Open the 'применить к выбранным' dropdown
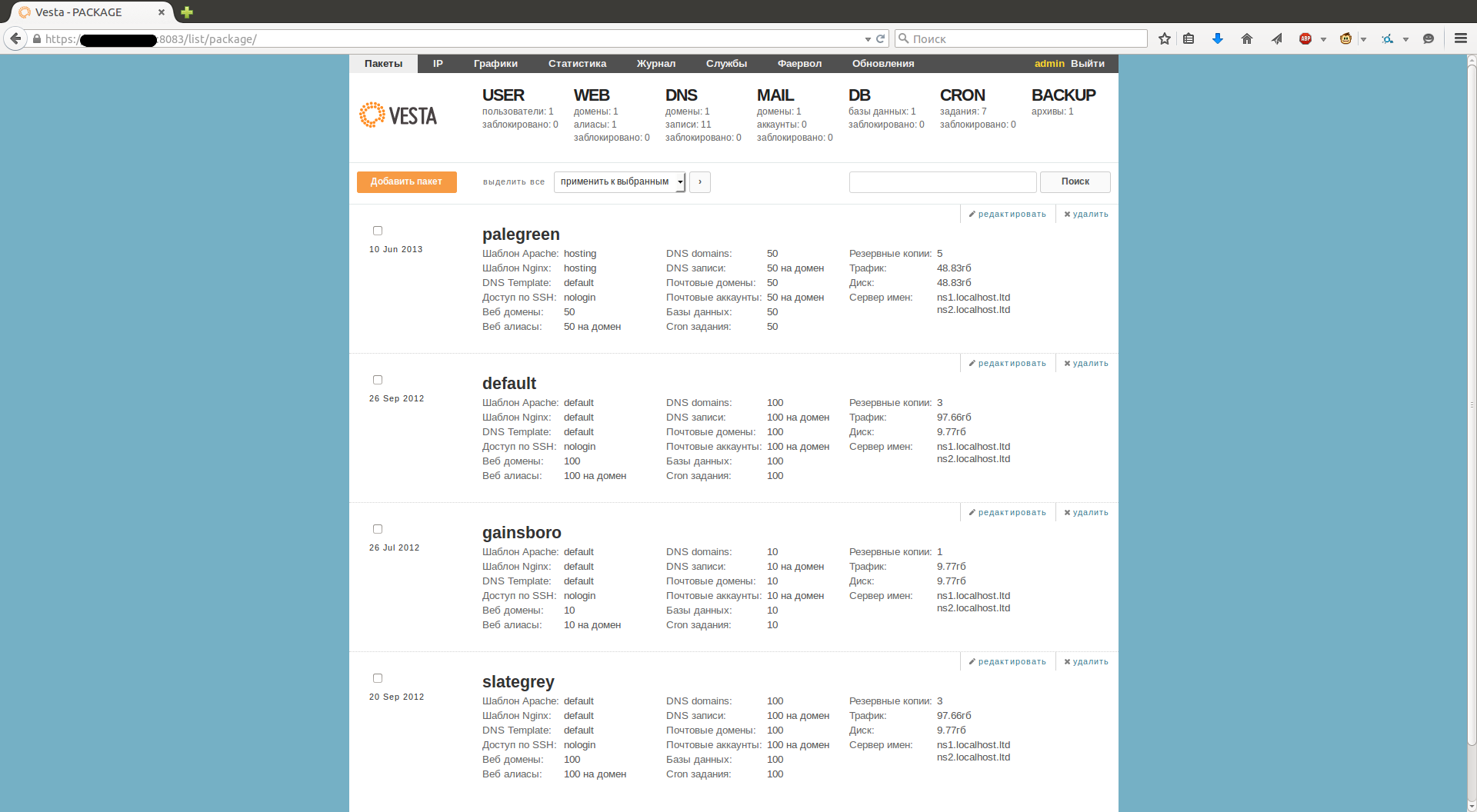This screenshot has width=1477, height=812. pos(619,181)
